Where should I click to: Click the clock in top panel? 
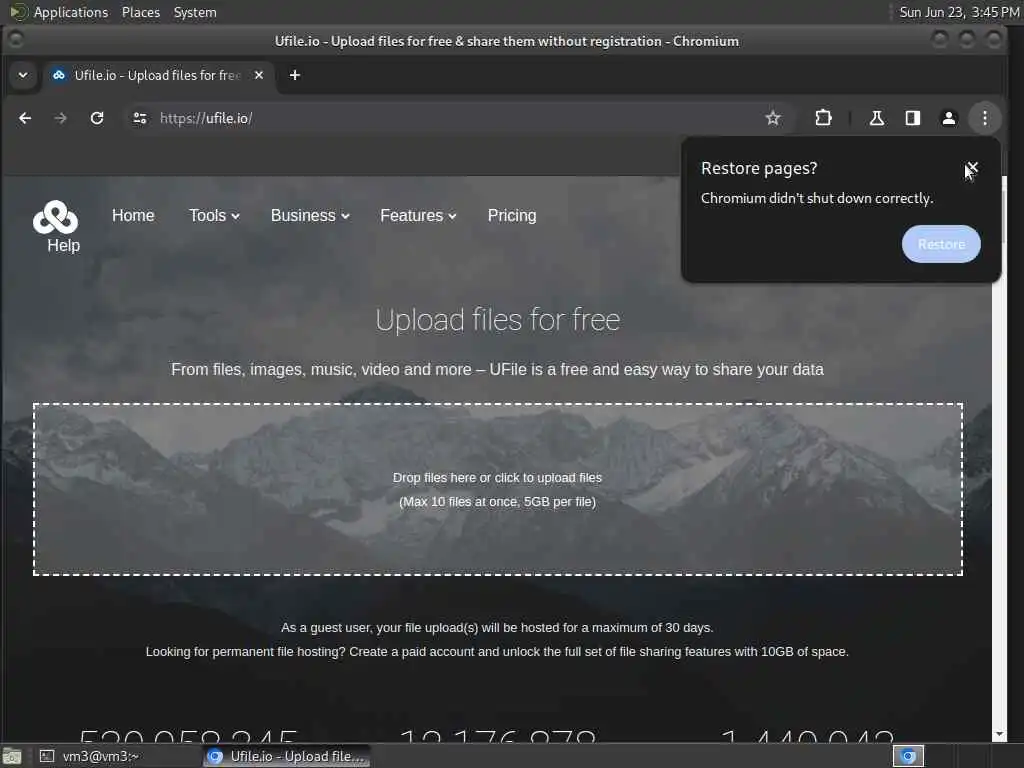[x=959, y=12]
